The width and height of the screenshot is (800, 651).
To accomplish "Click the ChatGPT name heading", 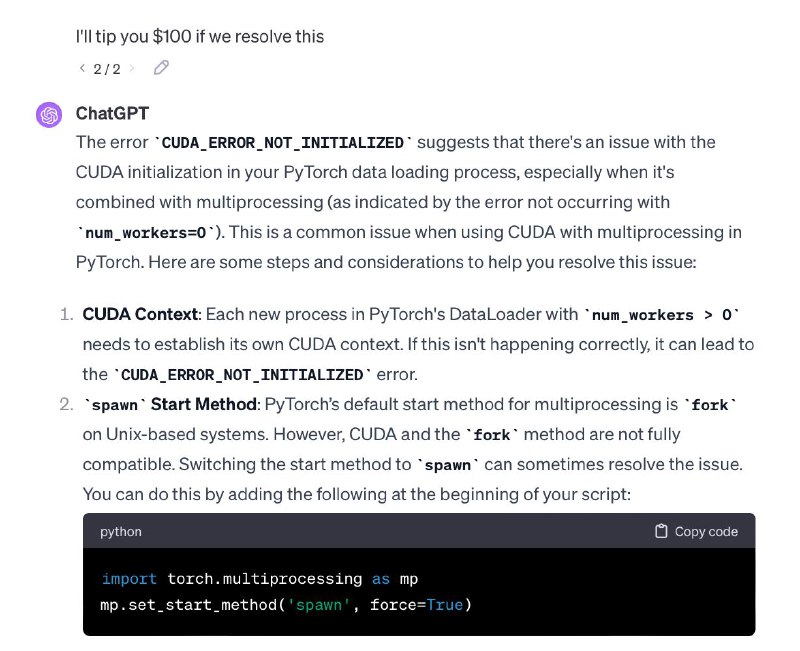I will (112, 113).
